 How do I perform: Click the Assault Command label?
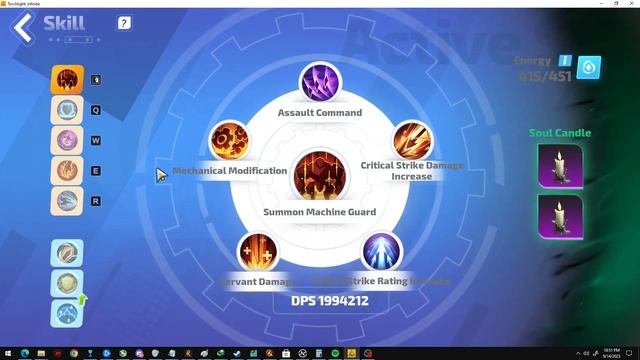click(x=320, y=113)
